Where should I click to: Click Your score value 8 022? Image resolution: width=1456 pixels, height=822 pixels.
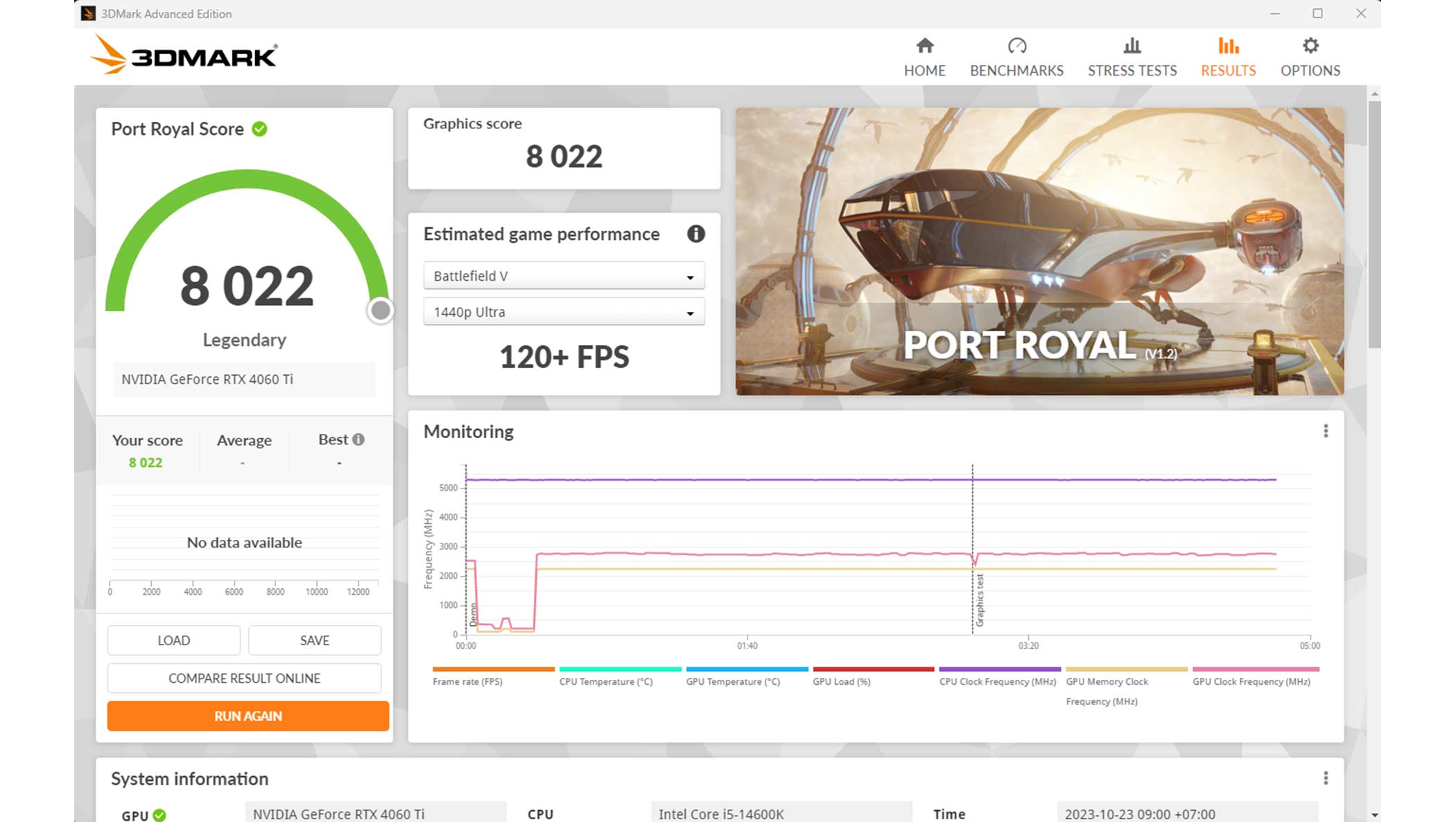146,462
